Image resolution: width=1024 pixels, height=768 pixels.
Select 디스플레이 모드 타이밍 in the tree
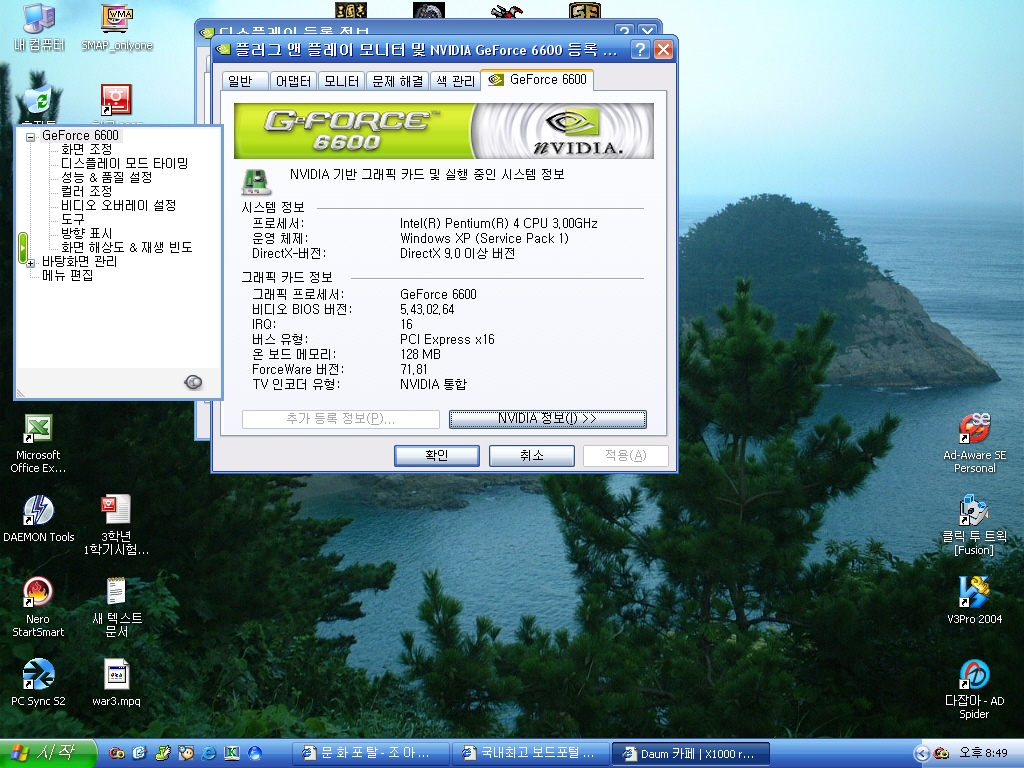pyautogui.click(x=125, y=163)
